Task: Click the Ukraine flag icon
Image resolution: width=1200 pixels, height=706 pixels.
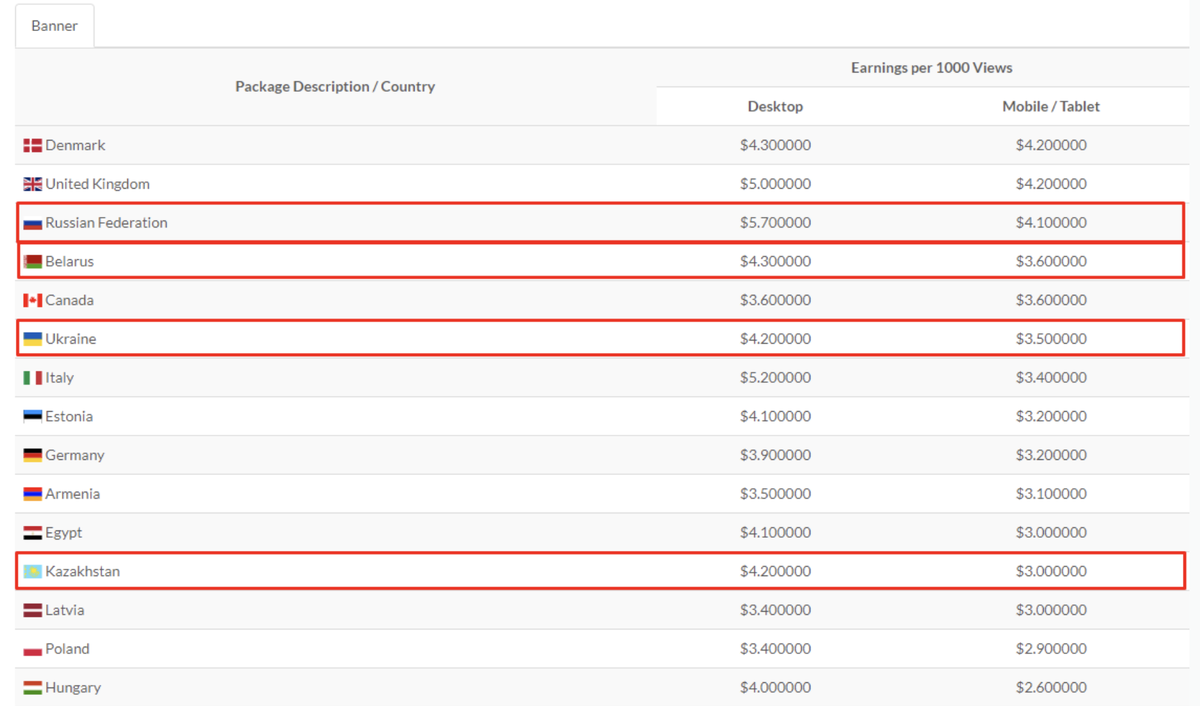Action: pyautogui.click(x=33, y=340)
